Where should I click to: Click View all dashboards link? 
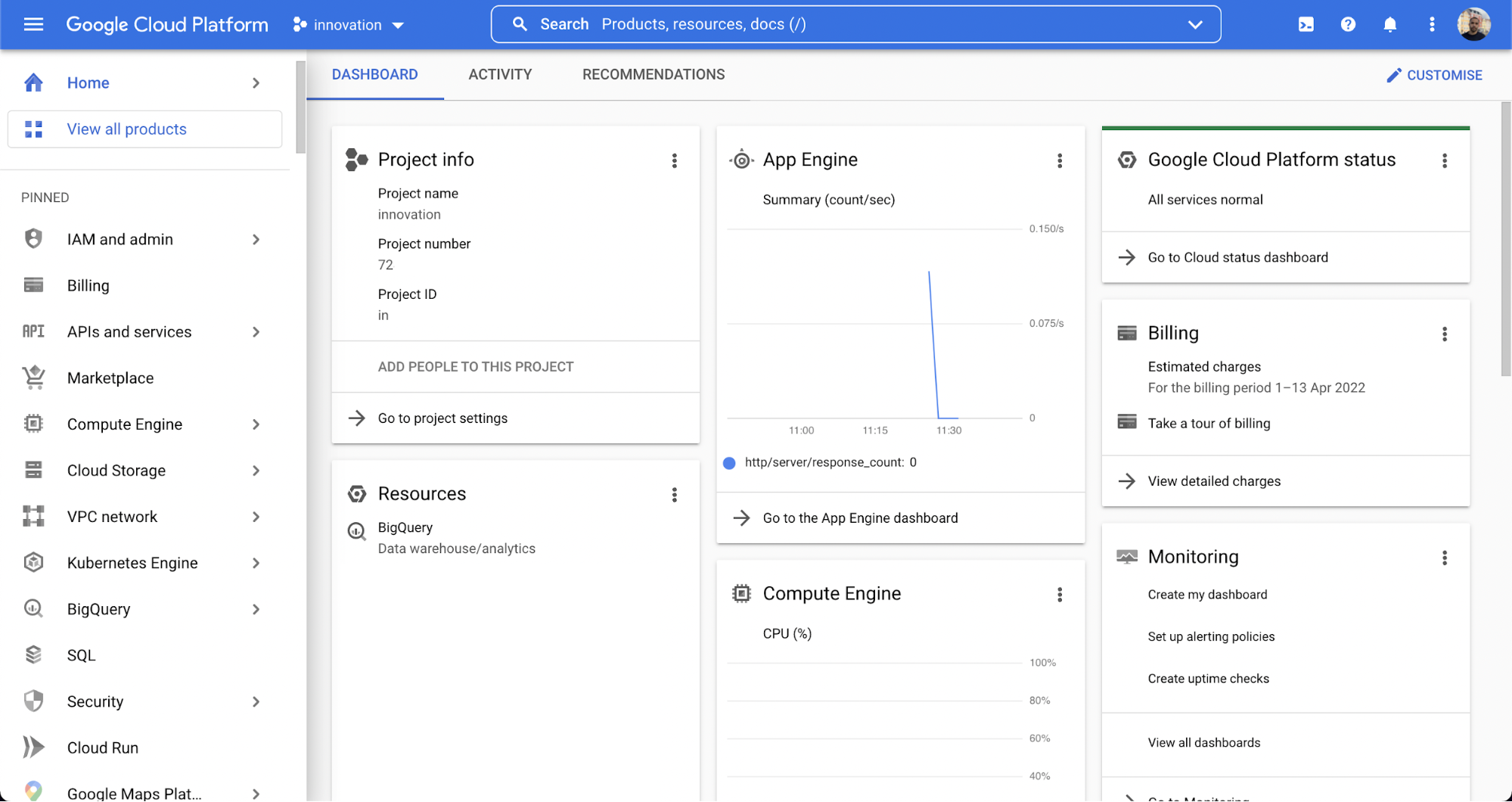1204,742
